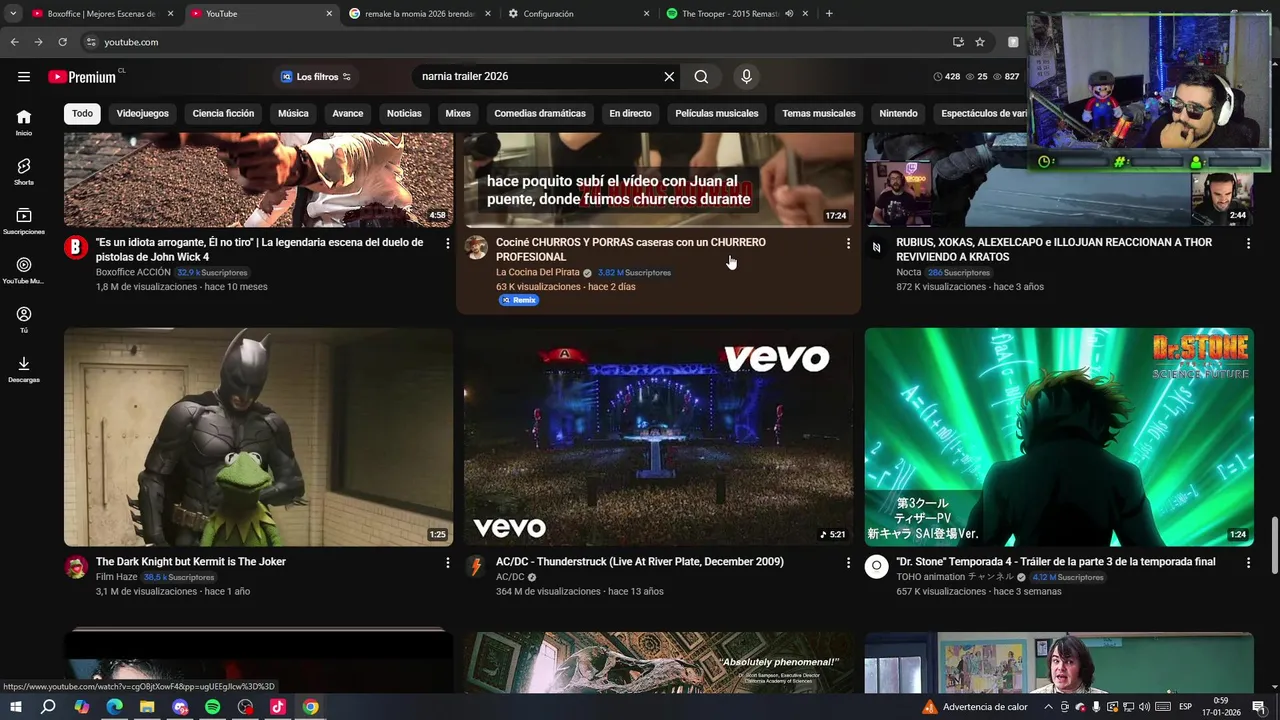Select the Temas musicales chip

click(x=819, y=113)
